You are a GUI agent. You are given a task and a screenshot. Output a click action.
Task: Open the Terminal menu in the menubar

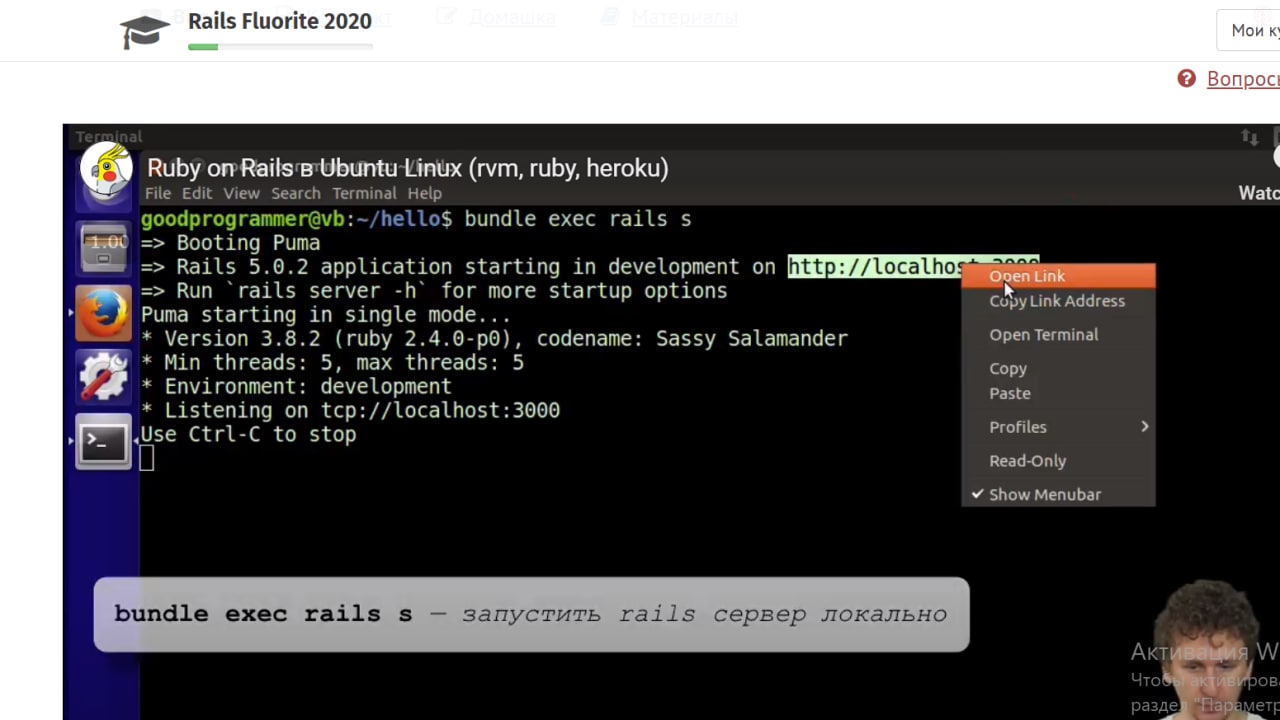364,193
